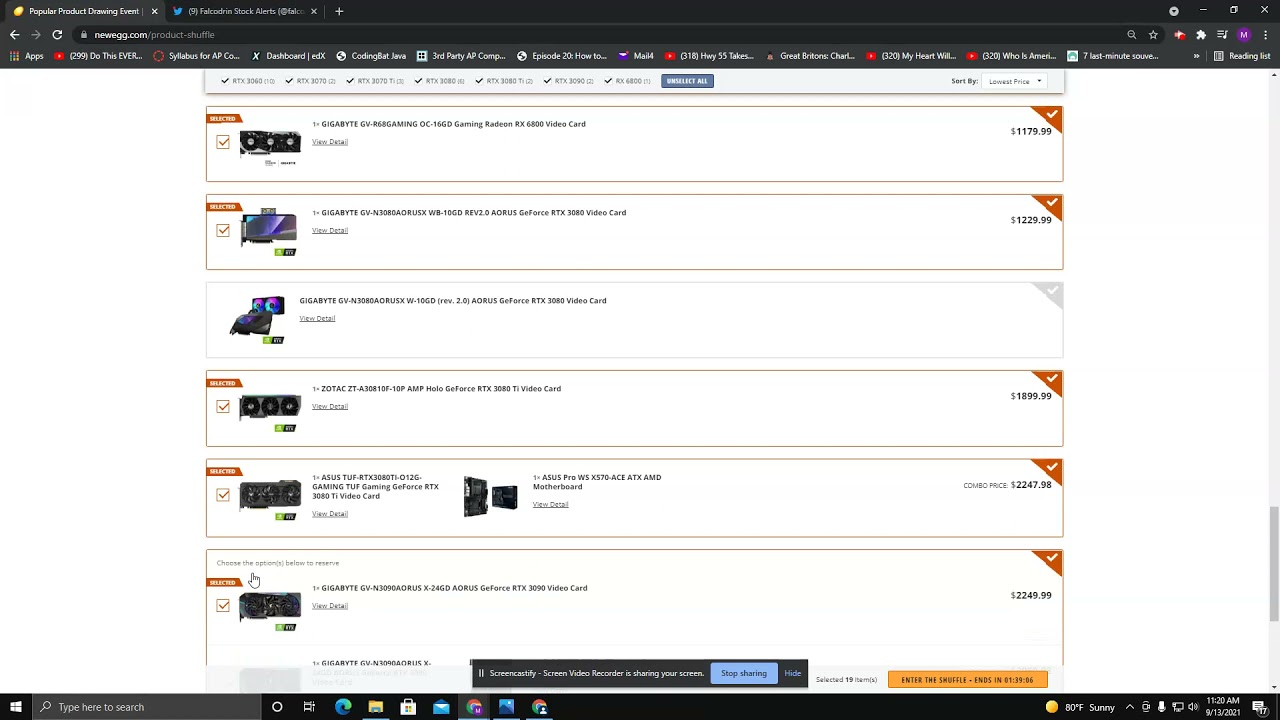
Task: Open the Apps bookmarks shortcut
Action: point(27,56)
